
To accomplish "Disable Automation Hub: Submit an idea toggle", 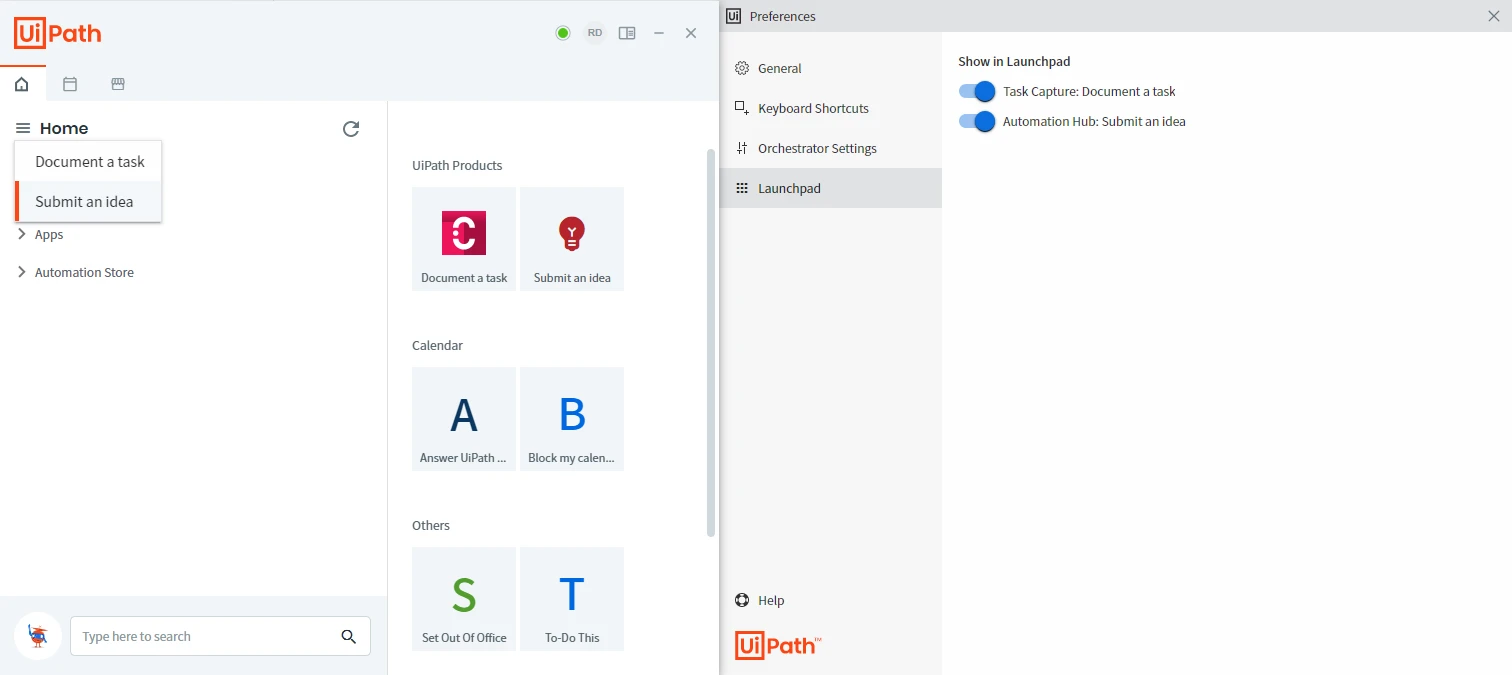I will click(x=977, y=121).
